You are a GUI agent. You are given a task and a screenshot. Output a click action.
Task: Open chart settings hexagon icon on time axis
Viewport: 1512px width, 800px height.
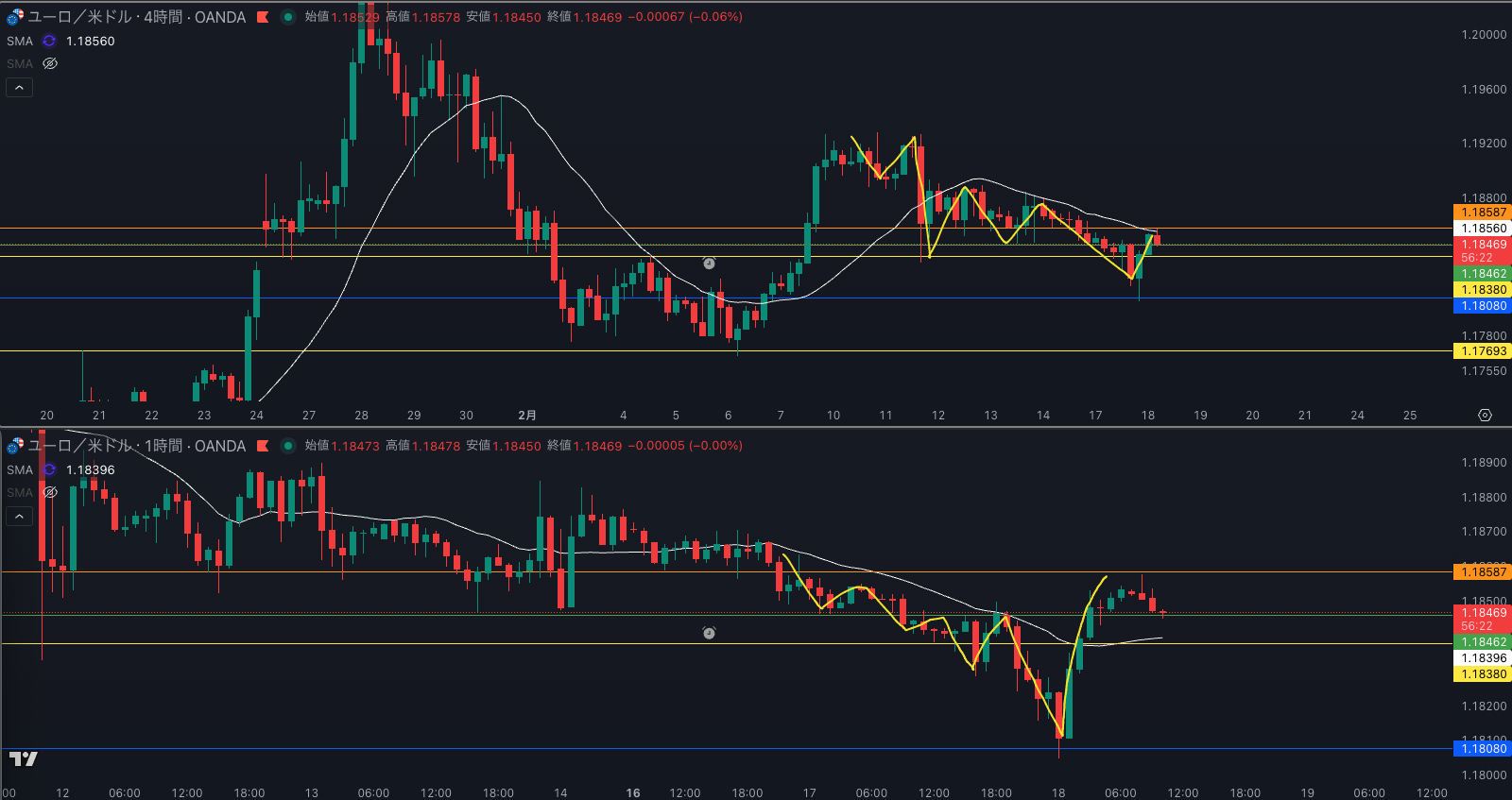click(x=1485, y=416)
